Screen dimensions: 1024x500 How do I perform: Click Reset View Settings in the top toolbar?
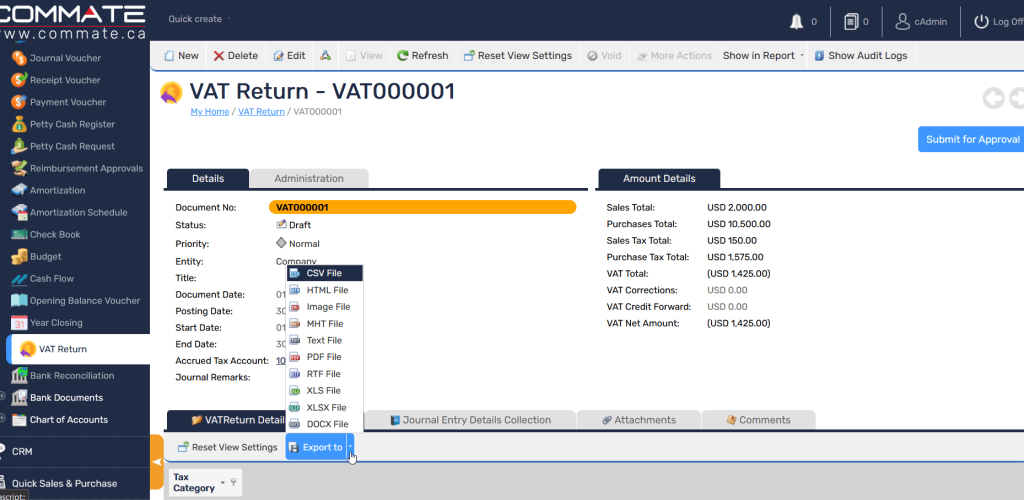(518, 56)
